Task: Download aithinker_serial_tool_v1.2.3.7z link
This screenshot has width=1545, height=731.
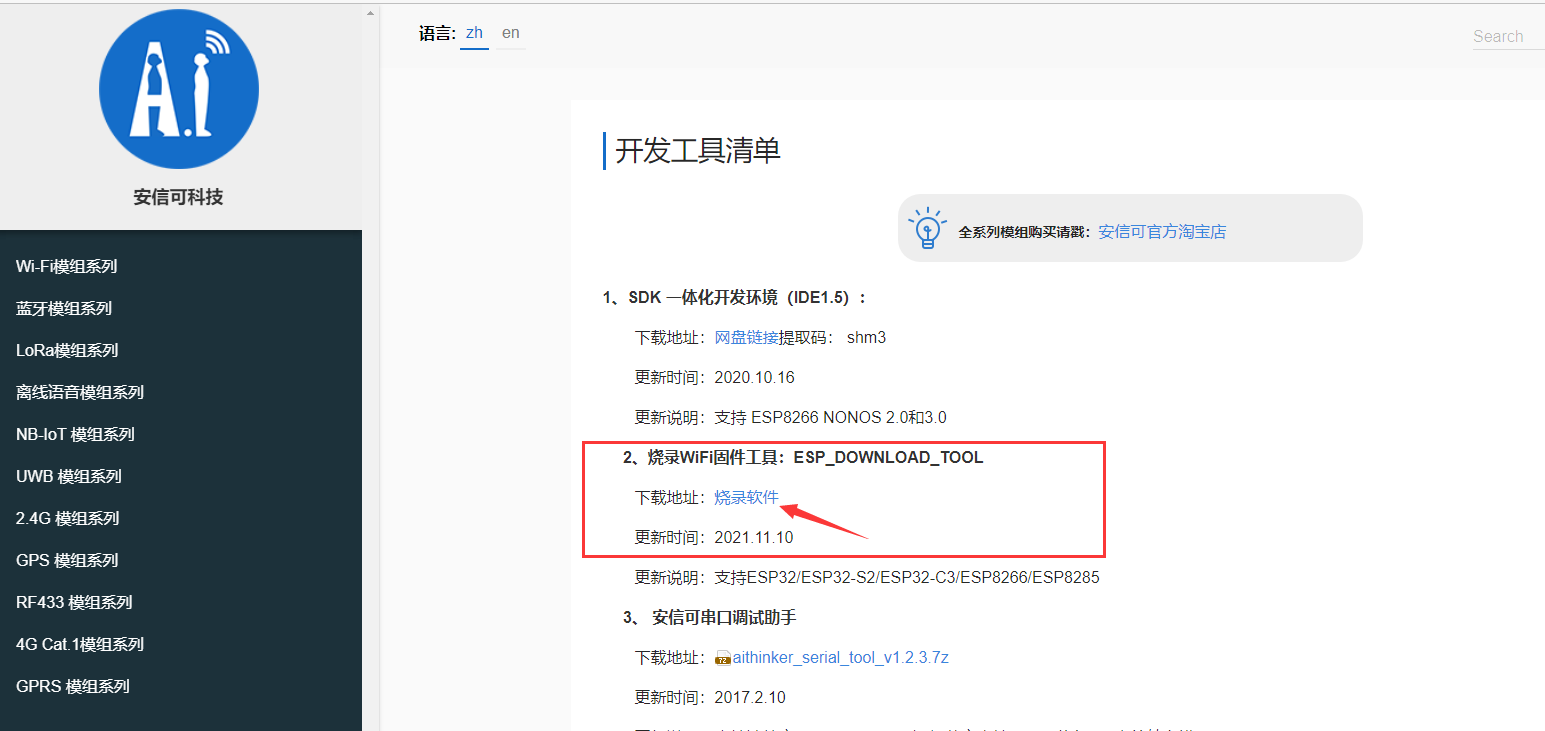Action: point(840,658)
